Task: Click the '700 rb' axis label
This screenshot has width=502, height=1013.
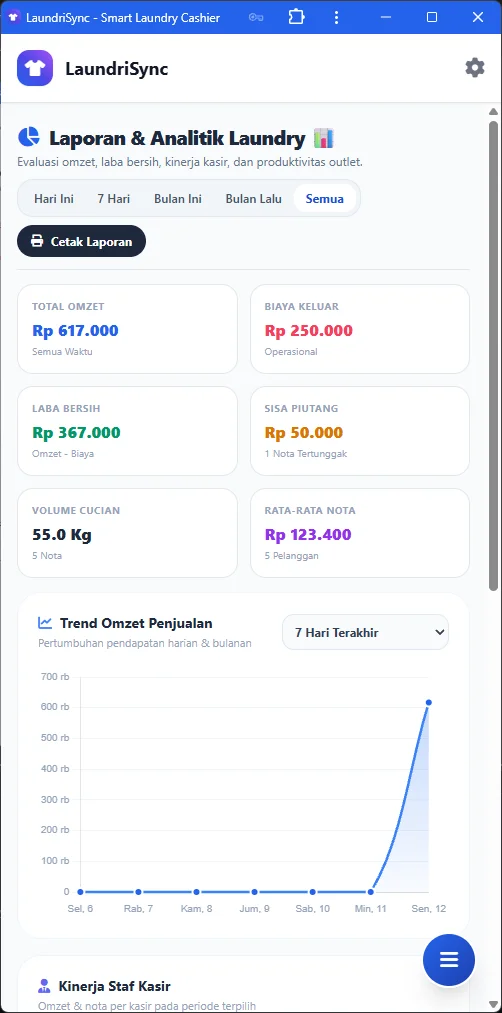Action: 55,676
